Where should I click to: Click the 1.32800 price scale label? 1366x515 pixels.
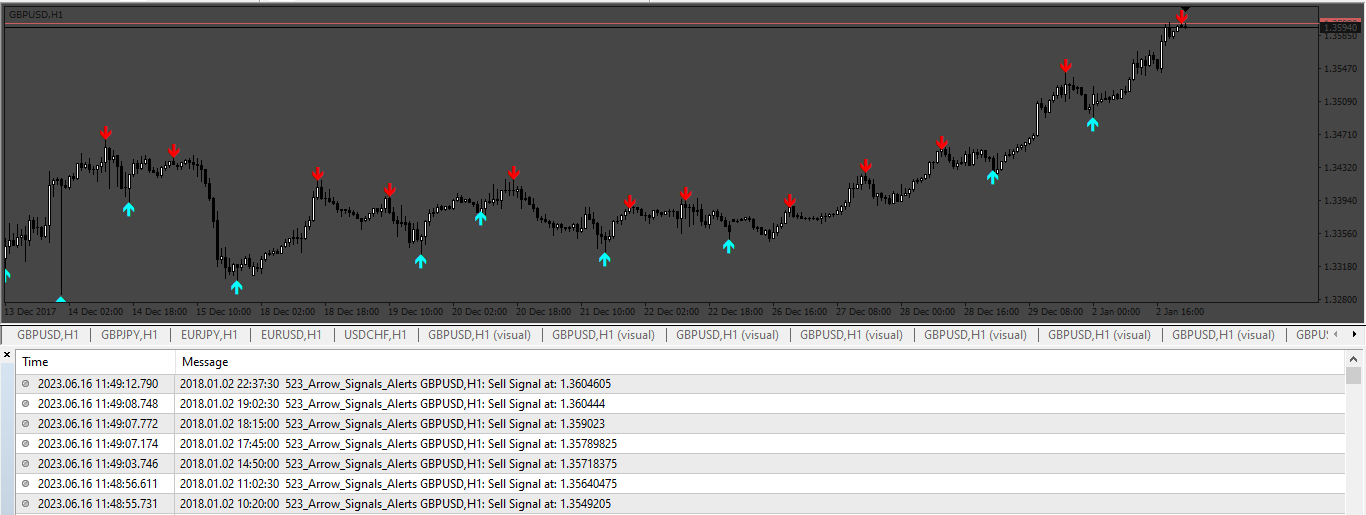click(x=1339, y=299)
